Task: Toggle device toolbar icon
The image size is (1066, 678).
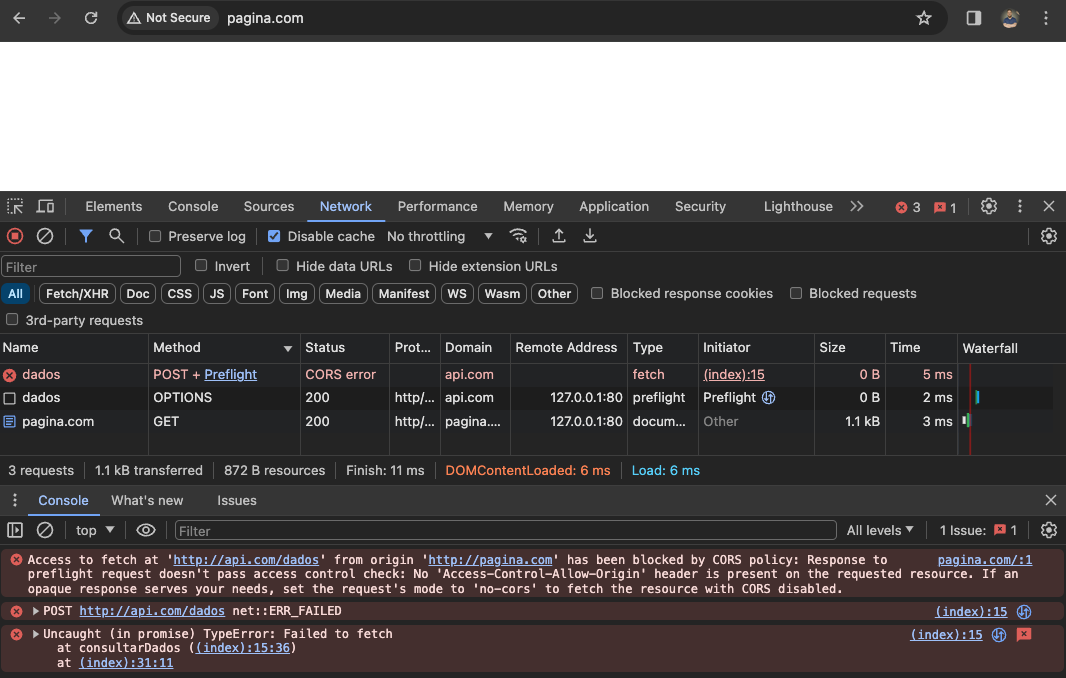Action: pyautogui.click(x=45, y=207)
